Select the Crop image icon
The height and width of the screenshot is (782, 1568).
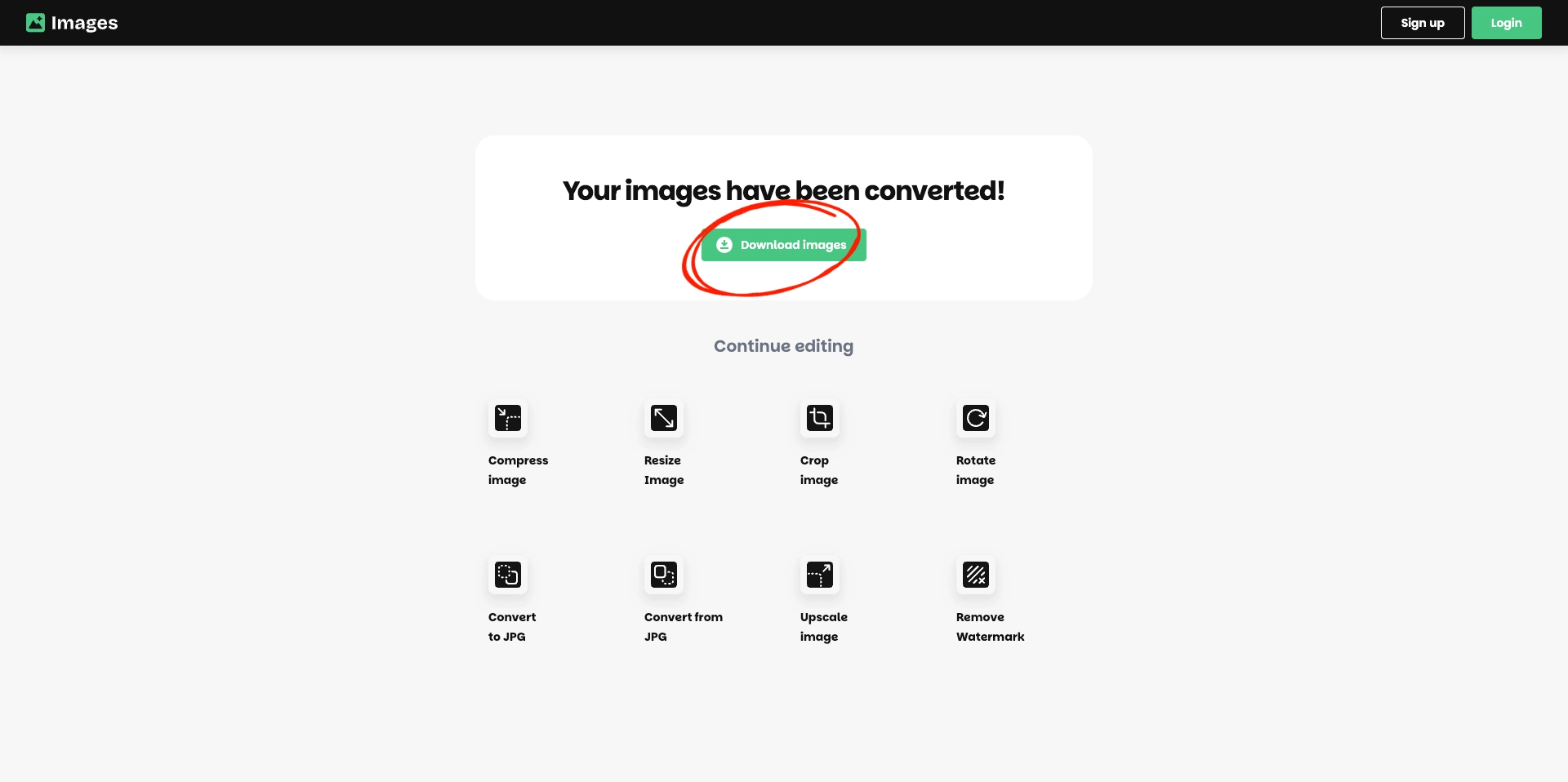(x=820, y=418)
